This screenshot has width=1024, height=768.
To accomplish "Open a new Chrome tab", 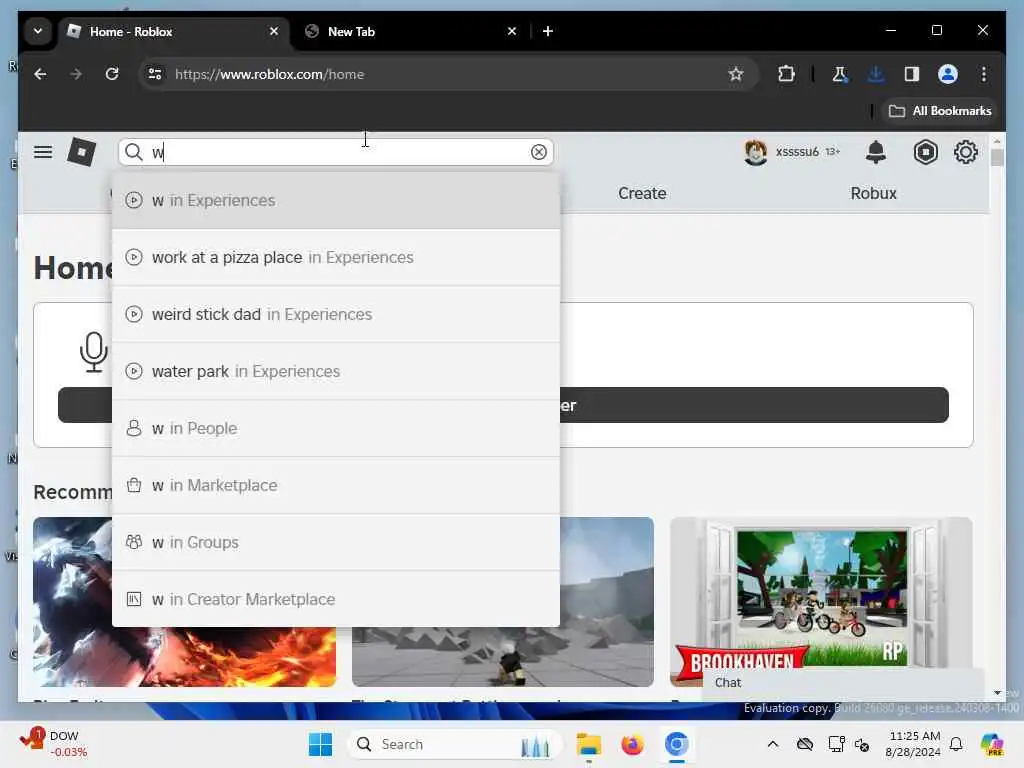I will pos(548,31).
